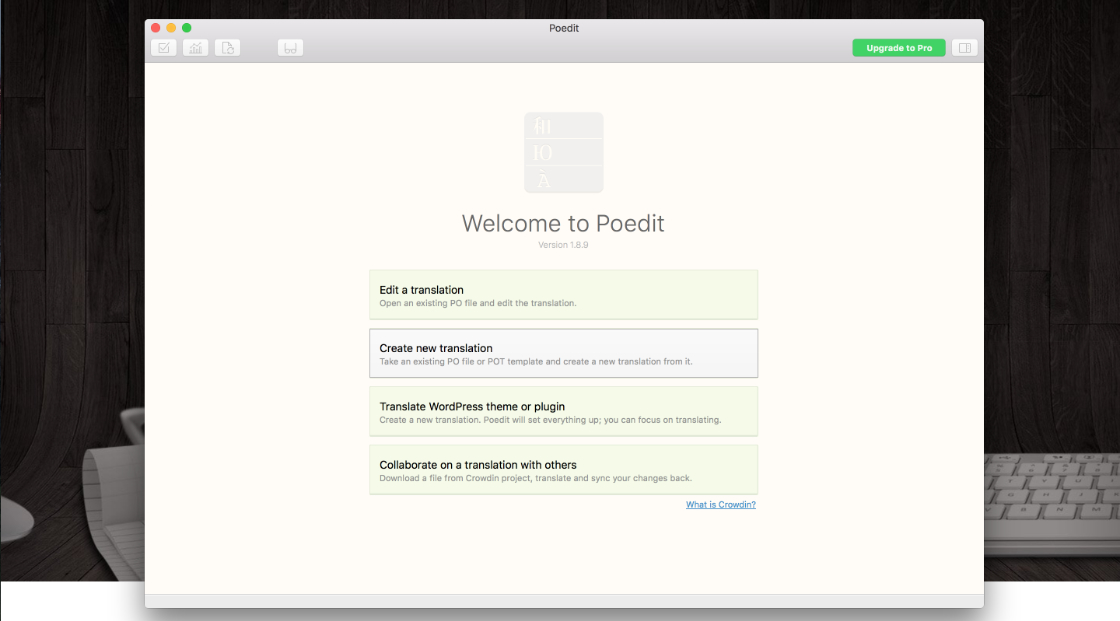Choose Edit a translation
The image size is (1120, 621).
[x=564, y=294]
